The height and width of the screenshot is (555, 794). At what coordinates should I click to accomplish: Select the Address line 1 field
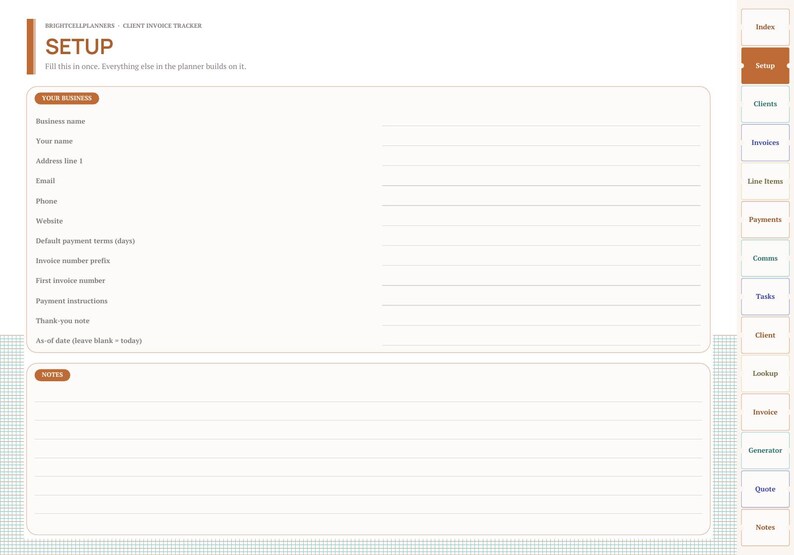pos(541,160)
